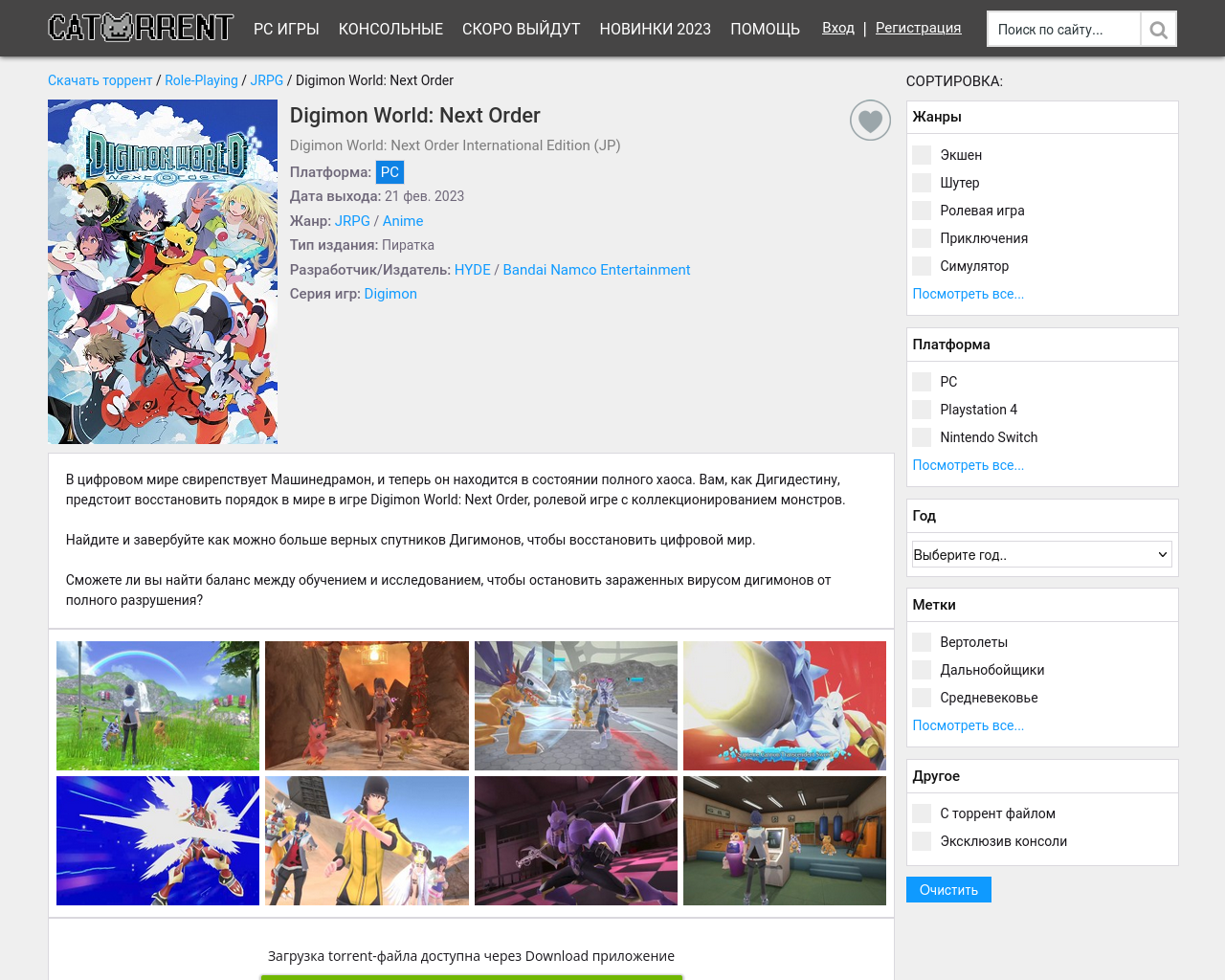Click the Регистрация link
The width and height of the screenshot is (1225, 980).
tap(919, 28)
